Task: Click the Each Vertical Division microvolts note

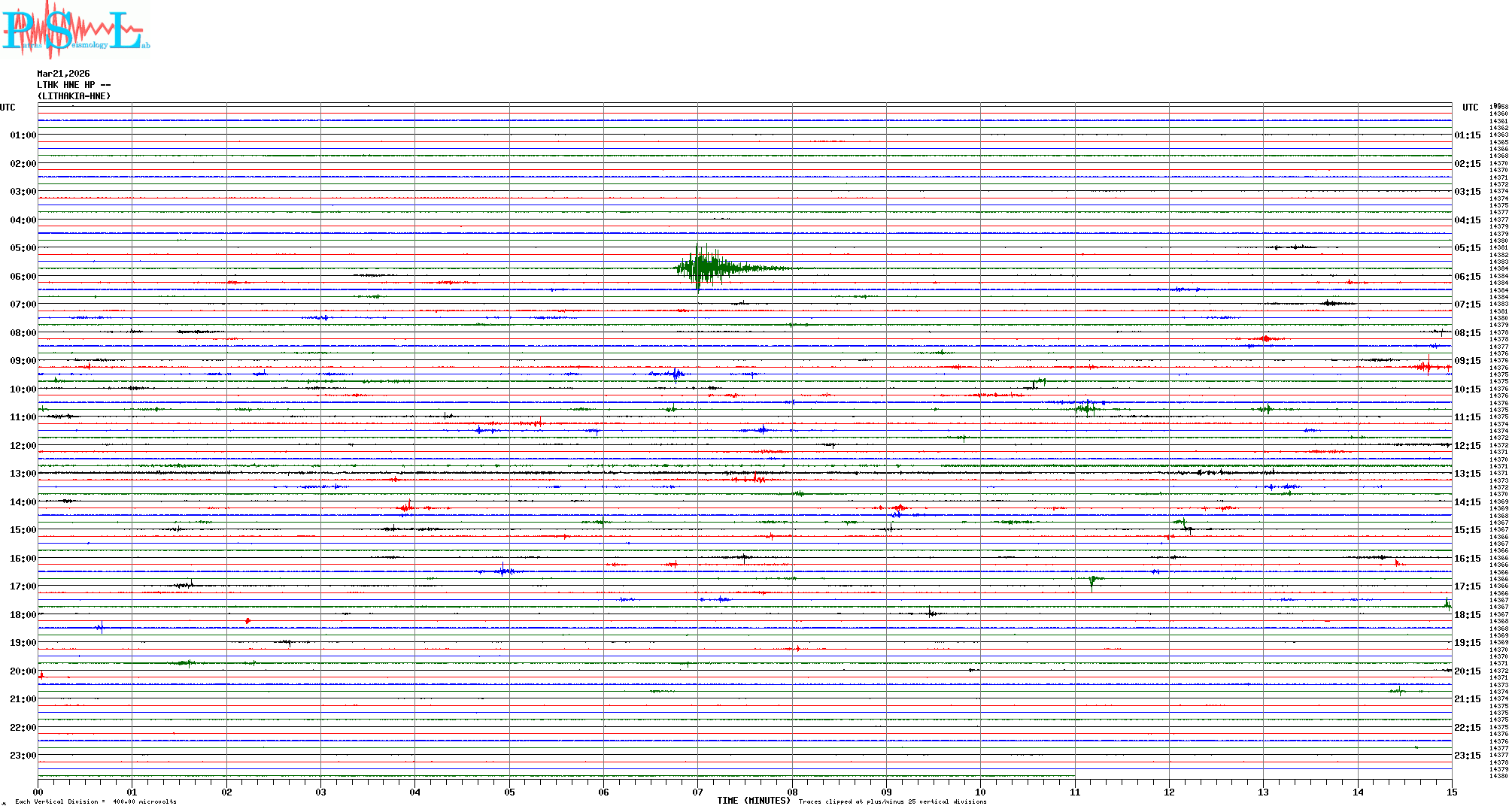Action: coord(96,801)
